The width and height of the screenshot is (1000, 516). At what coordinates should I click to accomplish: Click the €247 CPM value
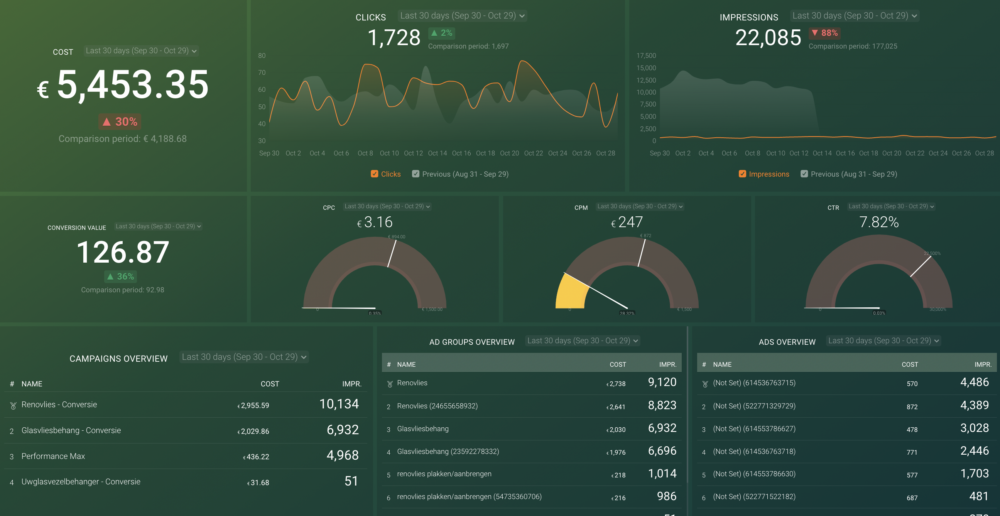point(627,223)
